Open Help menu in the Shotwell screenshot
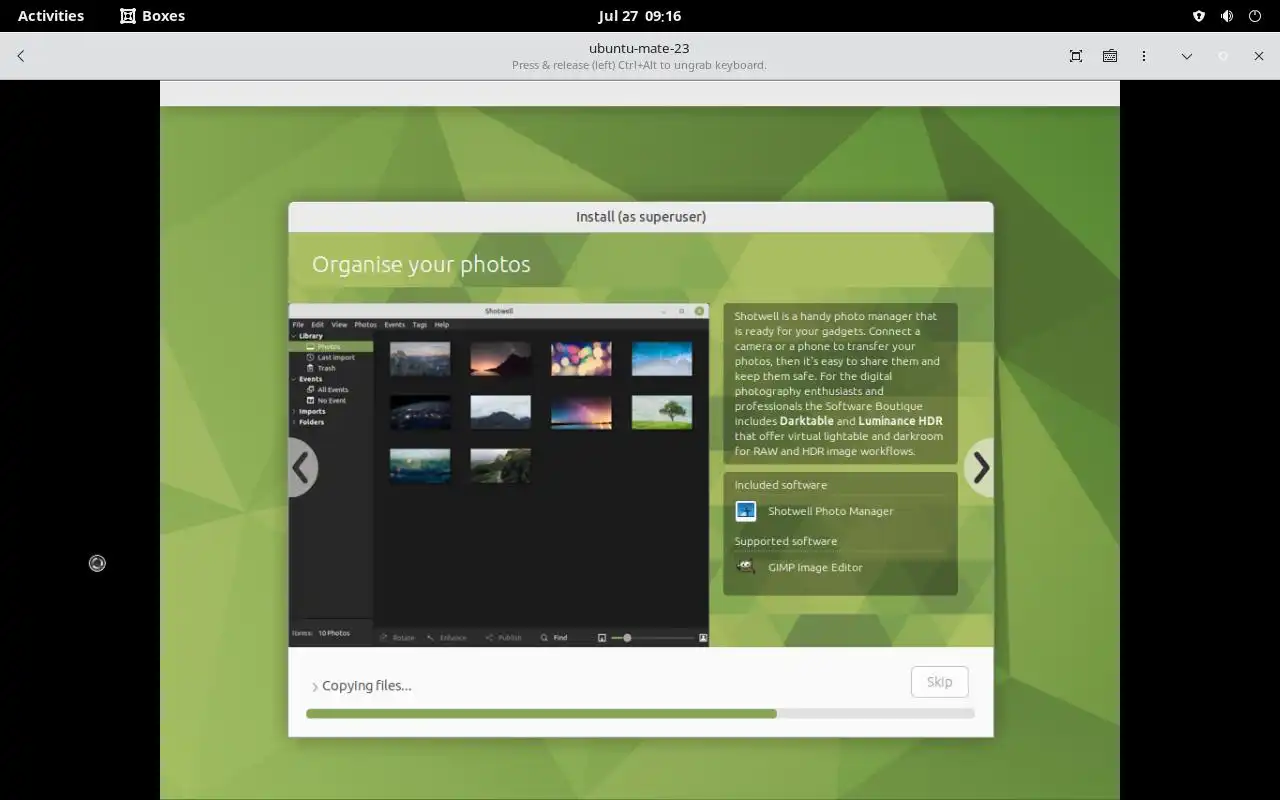This screenshot has height=800, width=1280. 441,325
